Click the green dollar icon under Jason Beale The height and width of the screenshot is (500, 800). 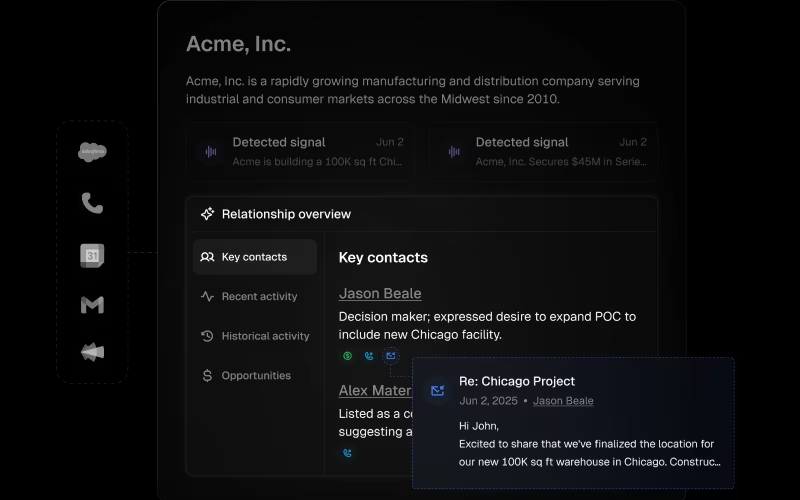pos(347,356)
